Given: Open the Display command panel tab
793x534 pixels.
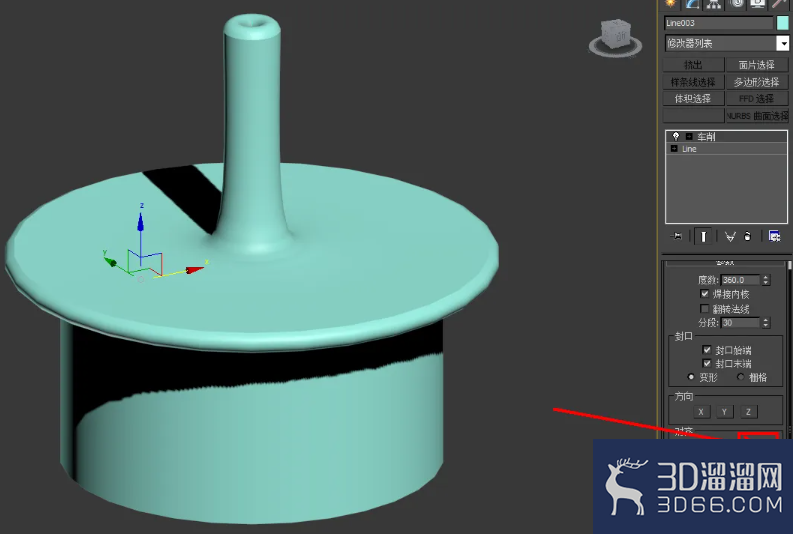Looking at the screenshot, I should click(x=758, y=4).
